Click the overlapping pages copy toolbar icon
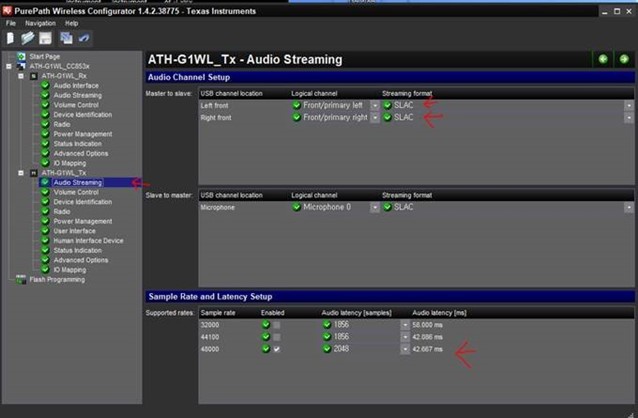 click(66, 38)
